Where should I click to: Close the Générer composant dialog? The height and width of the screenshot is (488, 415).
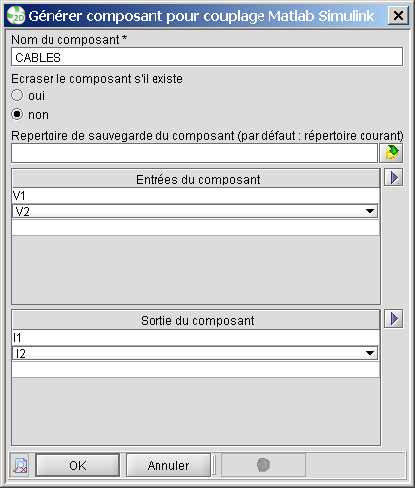(x=398, y=16)
